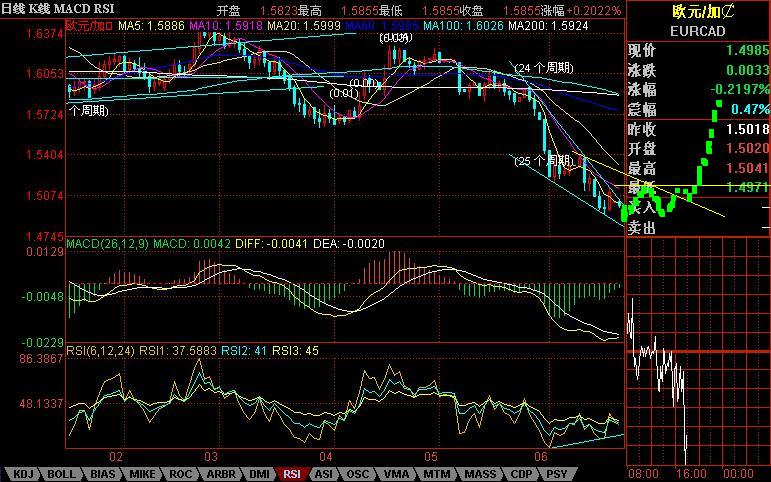Select the MA5: 1.5886 label
771x482 pixels.
pyautogui.click(x=152, y=26)
